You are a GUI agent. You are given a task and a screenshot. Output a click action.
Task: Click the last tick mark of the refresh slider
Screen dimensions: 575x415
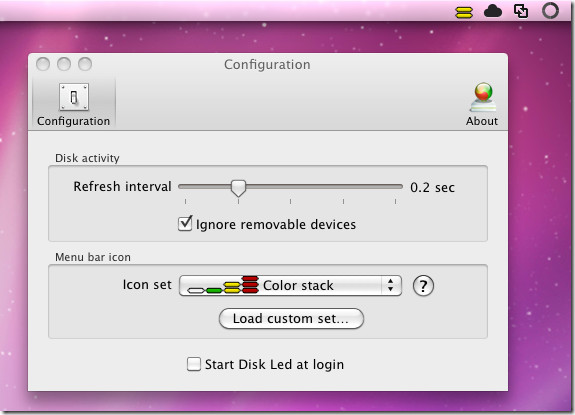pyautogui.click(x=395, y=201)
